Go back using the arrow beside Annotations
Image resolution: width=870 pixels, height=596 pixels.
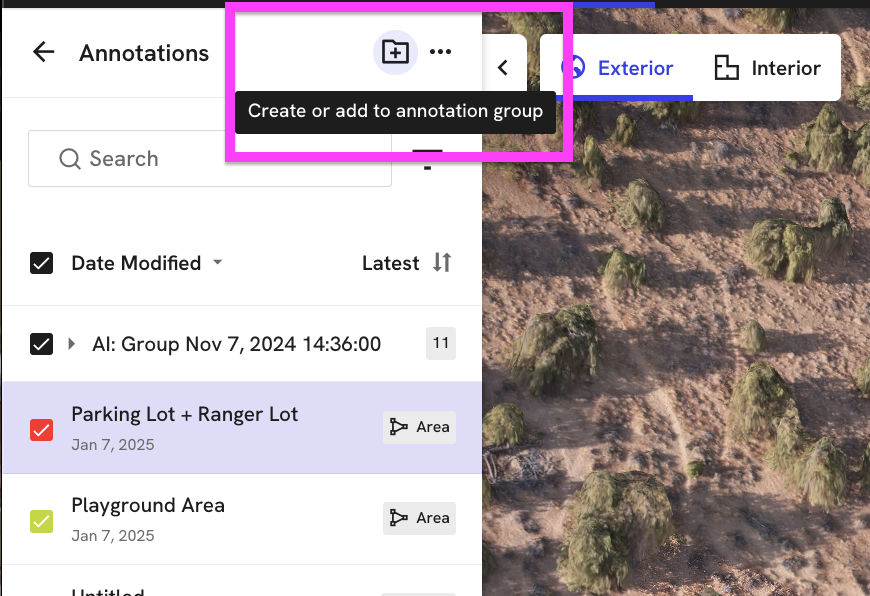coord(43,52)
